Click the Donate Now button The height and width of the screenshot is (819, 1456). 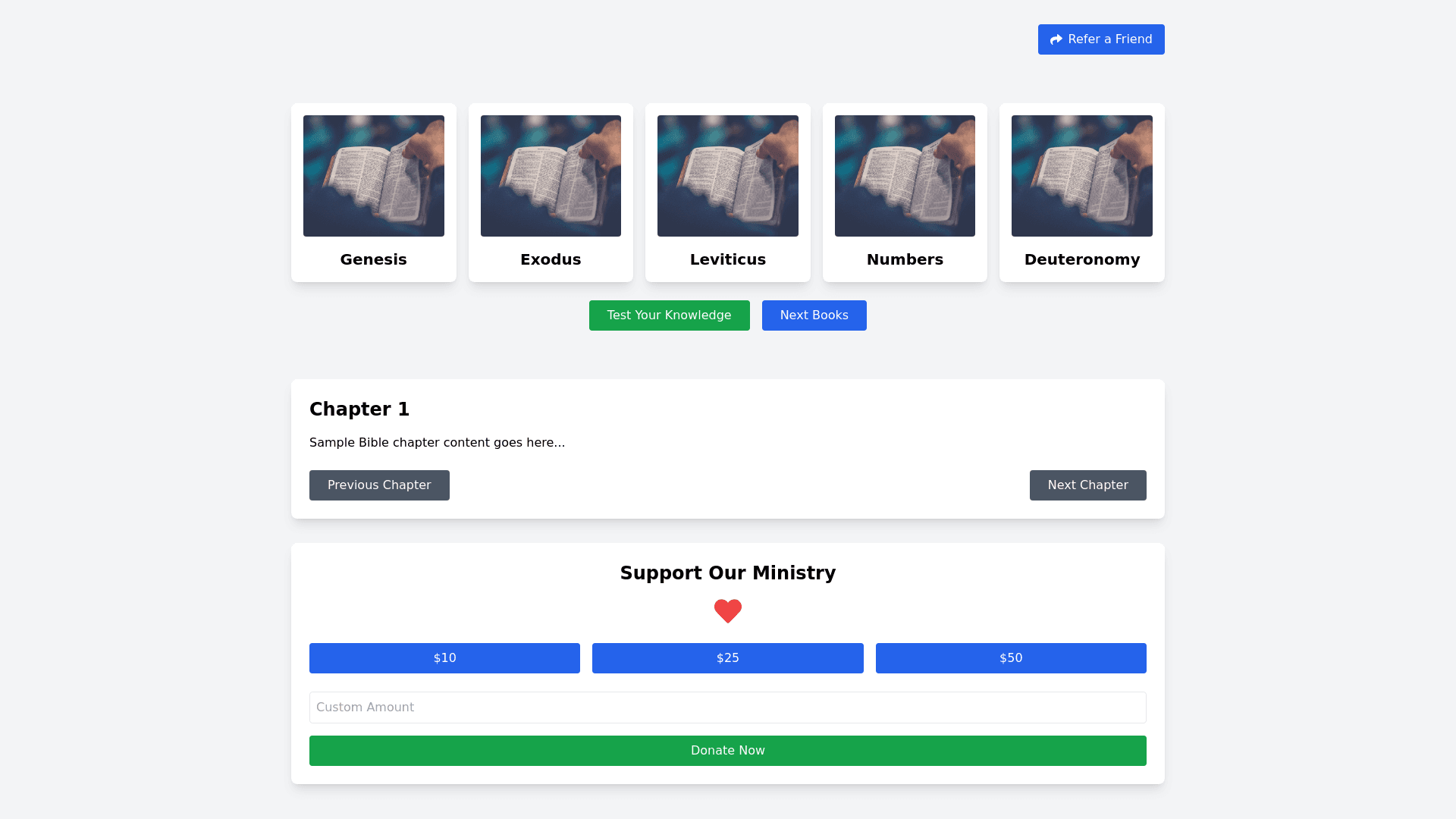coord(727,750)
